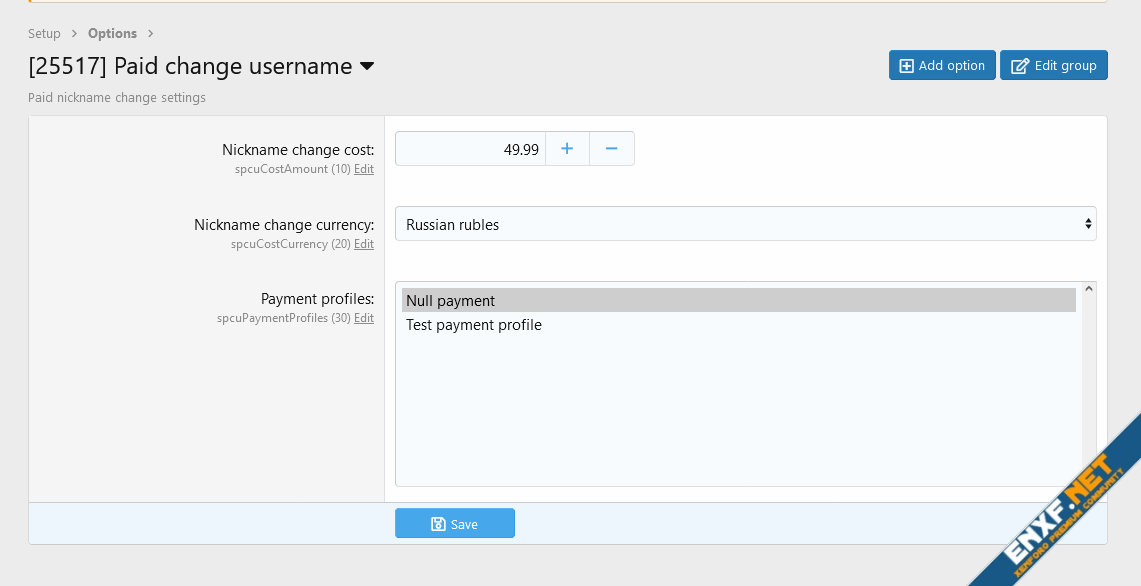This screenshot has width=1141, height=586.
Task: Select Null payment in payment profiles
Action: tap(738, 301)
